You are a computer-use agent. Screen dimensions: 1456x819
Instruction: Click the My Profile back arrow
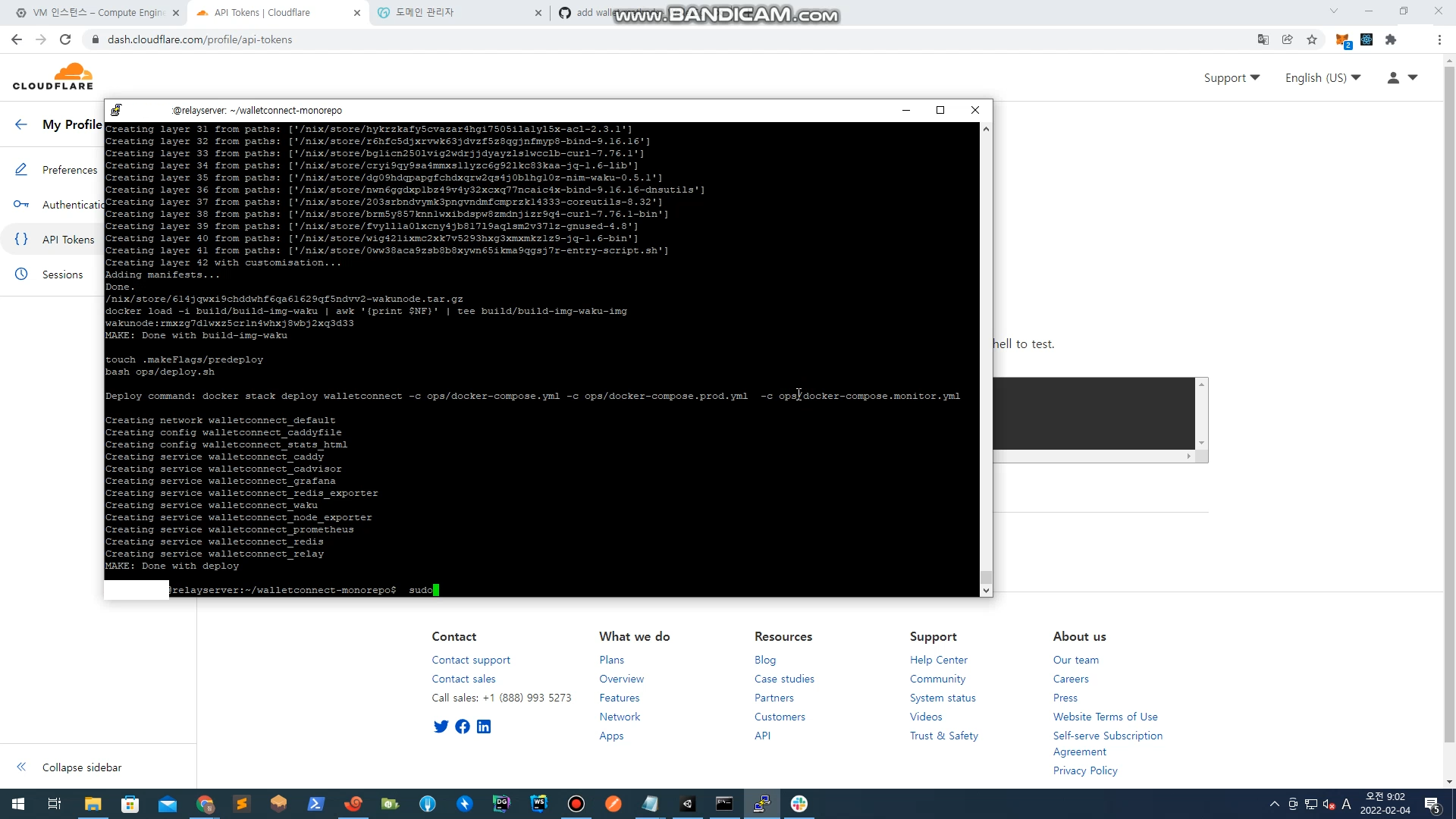coord(21,124)
